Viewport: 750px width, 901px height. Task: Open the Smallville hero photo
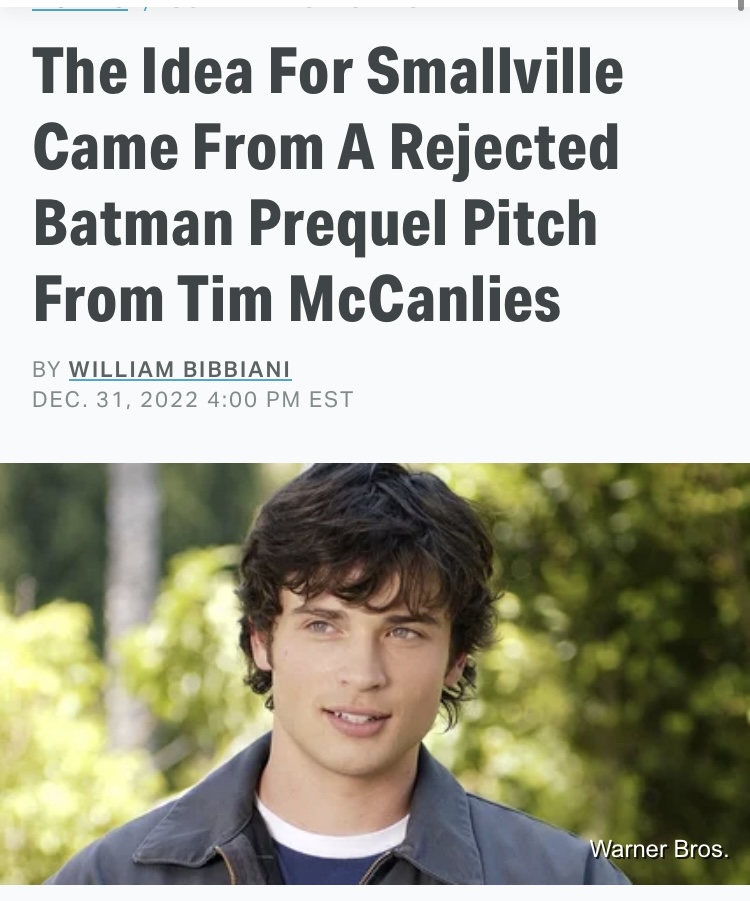375,673
